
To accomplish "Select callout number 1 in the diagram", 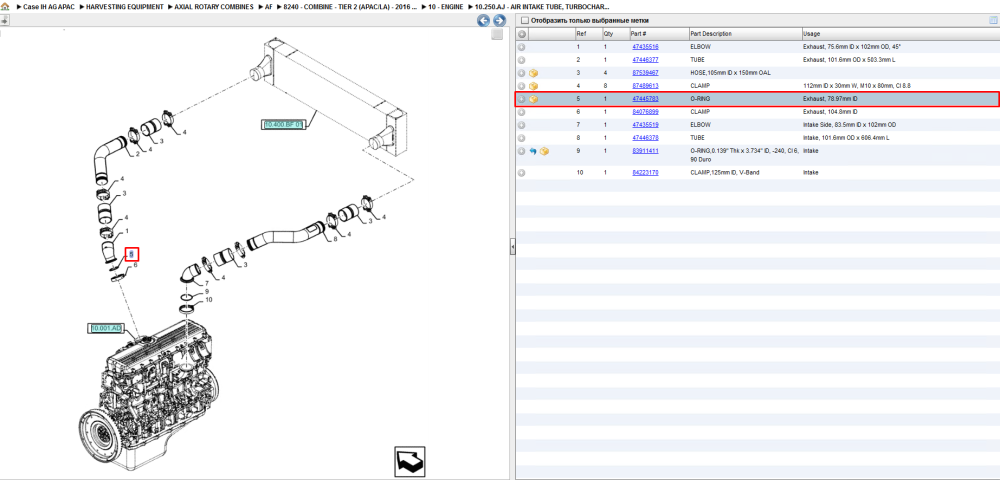I will (x=127, y=231).
